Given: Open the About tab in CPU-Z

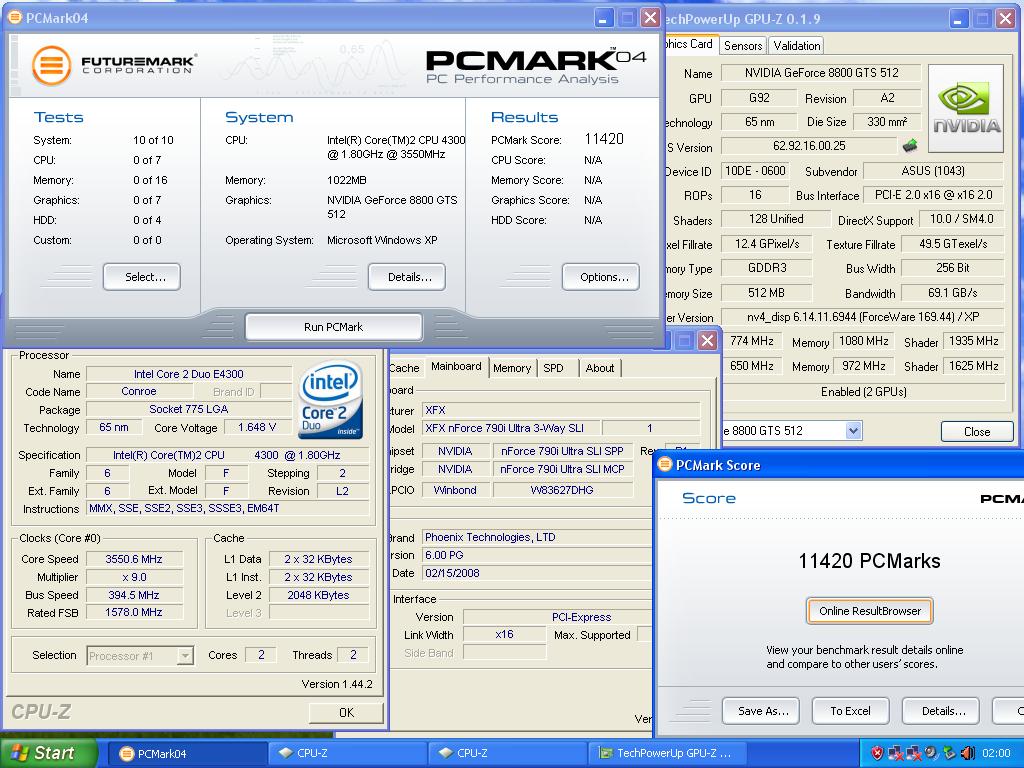Looking at the screenshot, I should (x=600, y=368).
